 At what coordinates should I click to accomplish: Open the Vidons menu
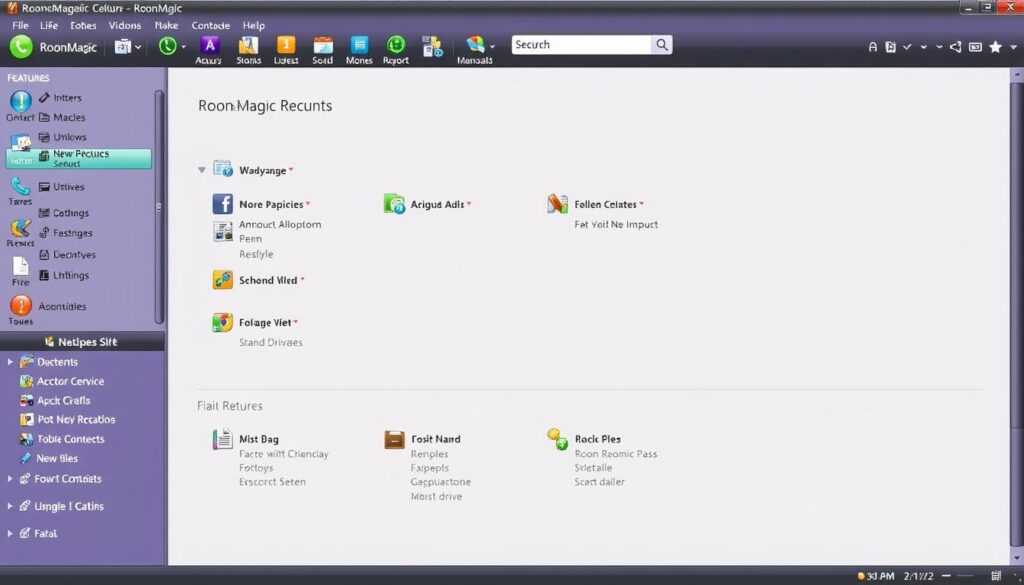125,25
